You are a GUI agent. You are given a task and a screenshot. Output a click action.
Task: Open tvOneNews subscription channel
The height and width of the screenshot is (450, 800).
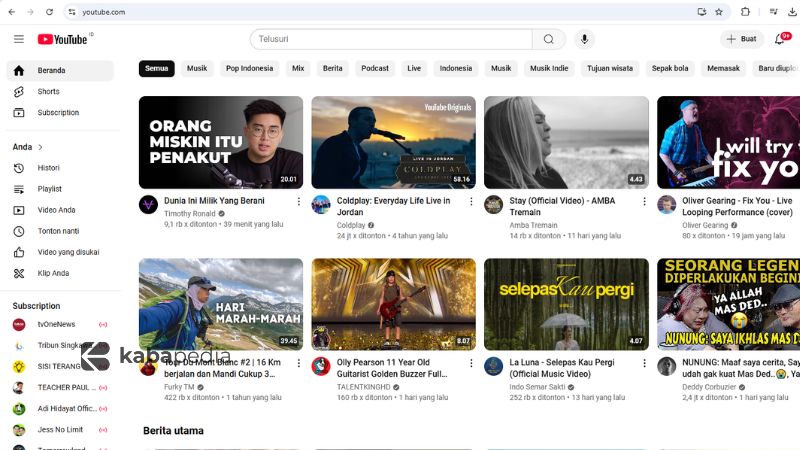[x=58, y=324]
